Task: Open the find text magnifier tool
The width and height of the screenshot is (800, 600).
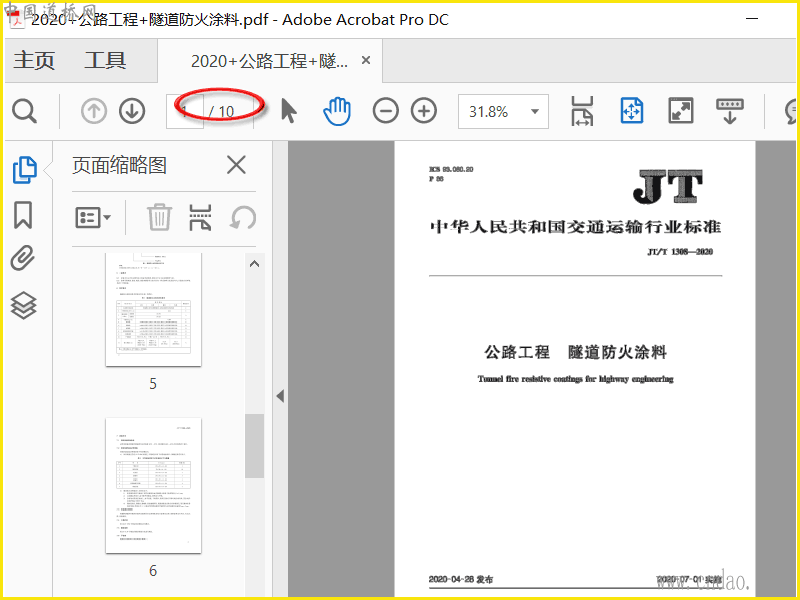Action: (x=24, y=111)
